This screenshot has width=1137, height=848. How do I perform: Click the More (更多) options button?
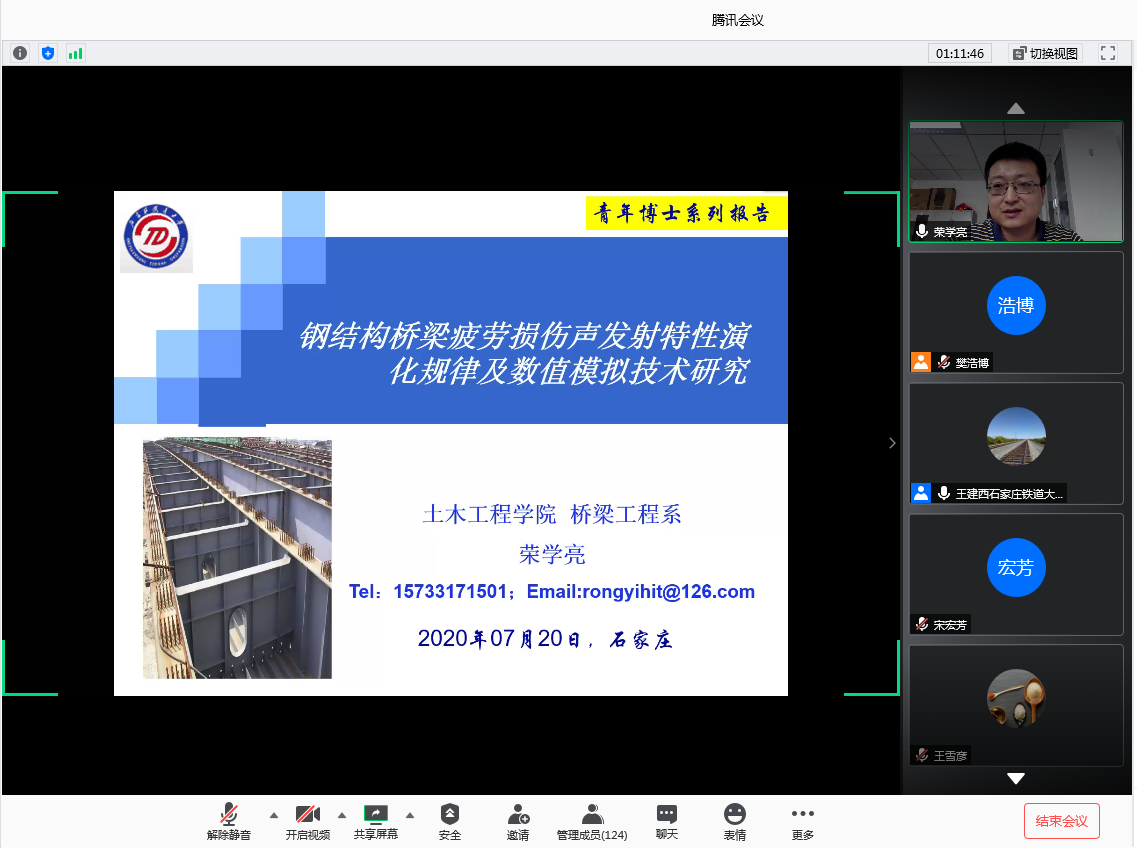[803, 821]
